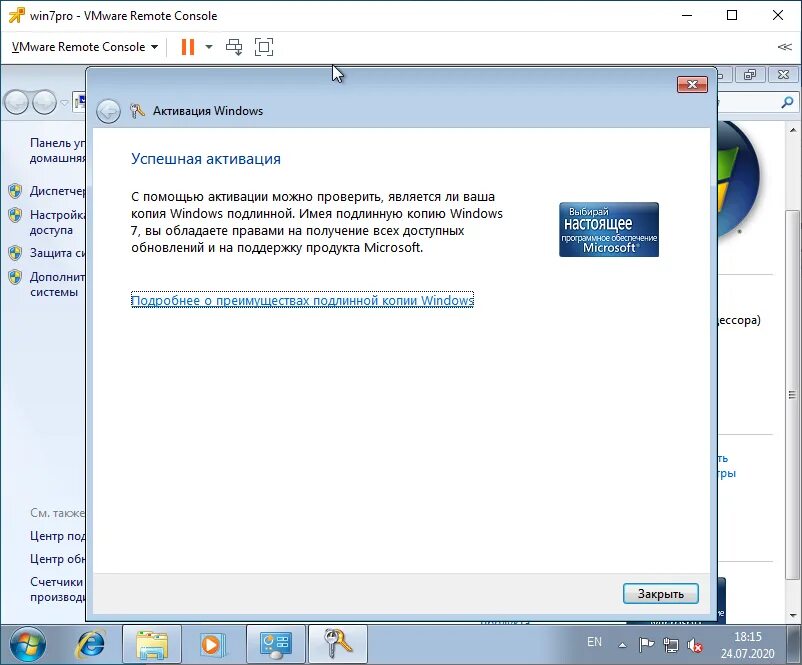Switch to the Control Panel taskbar button
Viewport: 802px width, 665px height.
tap(276, 645)
